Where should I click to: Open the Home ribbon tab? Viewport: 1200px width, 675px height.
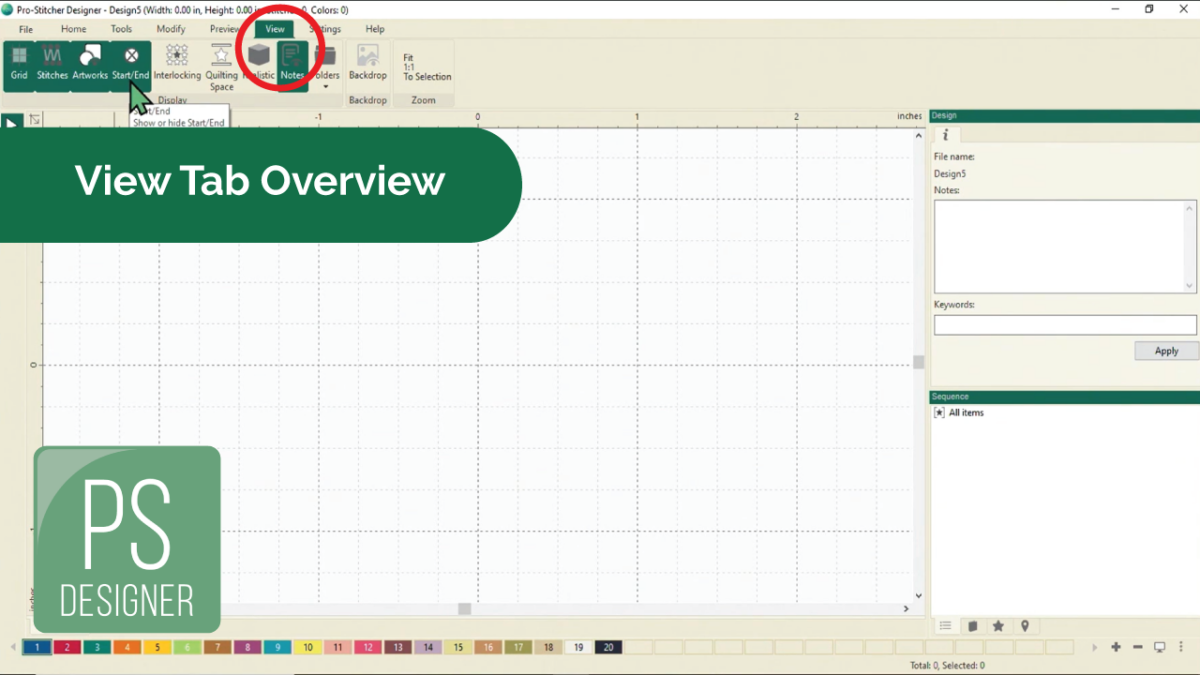(x=73, y=29)
